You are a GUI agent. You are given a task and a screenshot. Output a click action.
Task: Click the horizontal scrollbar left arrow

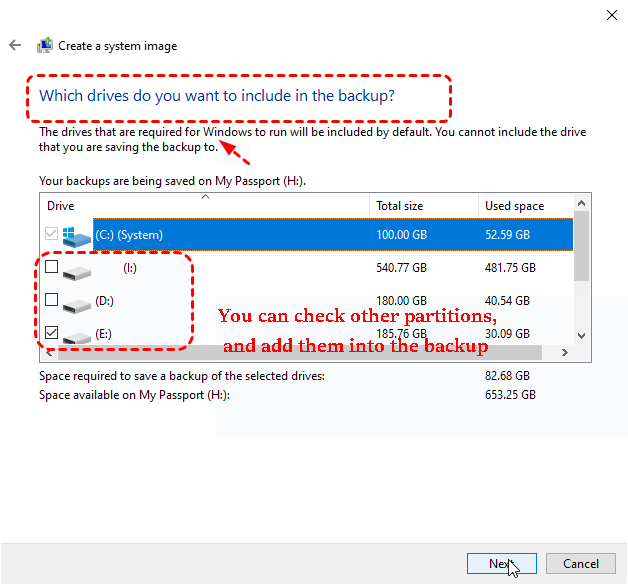point(47,353)
